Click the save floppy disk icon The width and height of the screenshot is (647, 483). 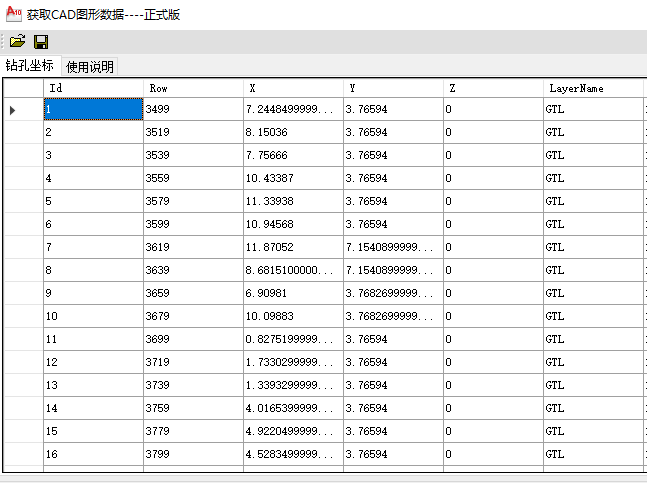coord(41,41)
